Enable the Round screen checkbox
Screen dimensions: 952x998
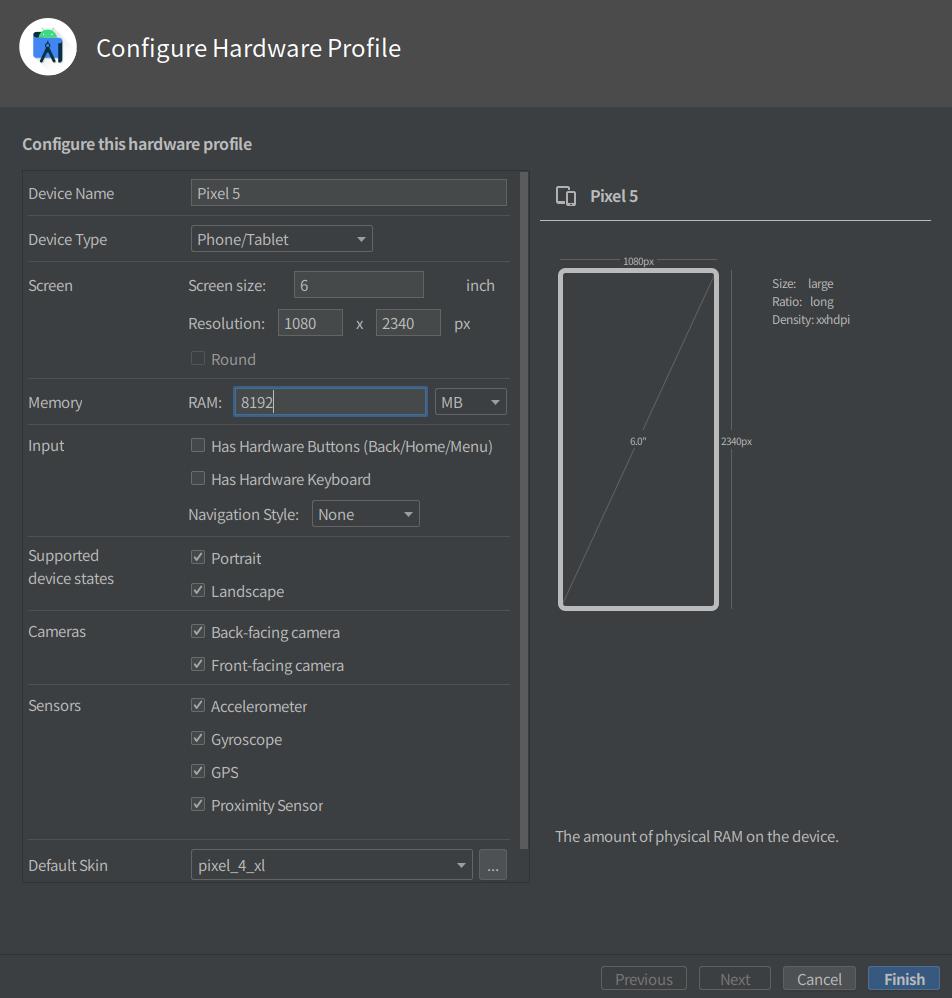(197, 358)
